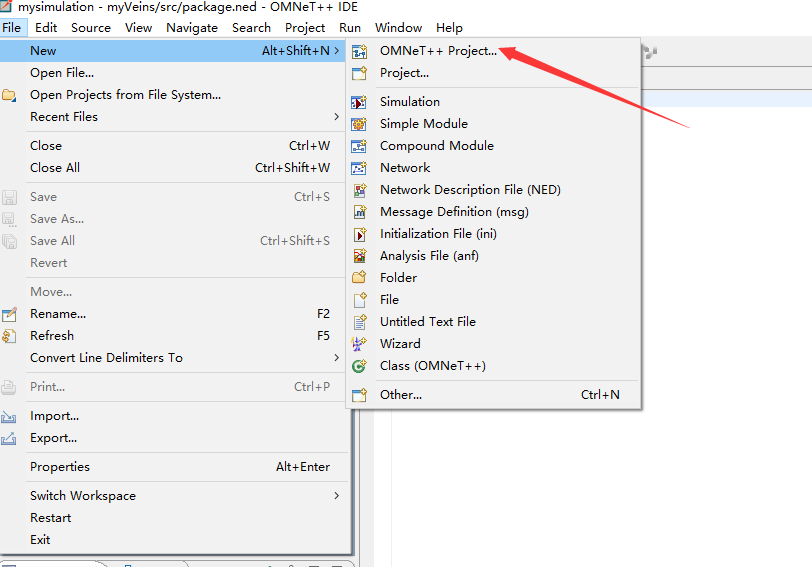Image resolution: width=812 pixels, height=567 pixels.
Task: Click the folder icon beside Open Projects
Action: tap(9, 95)
